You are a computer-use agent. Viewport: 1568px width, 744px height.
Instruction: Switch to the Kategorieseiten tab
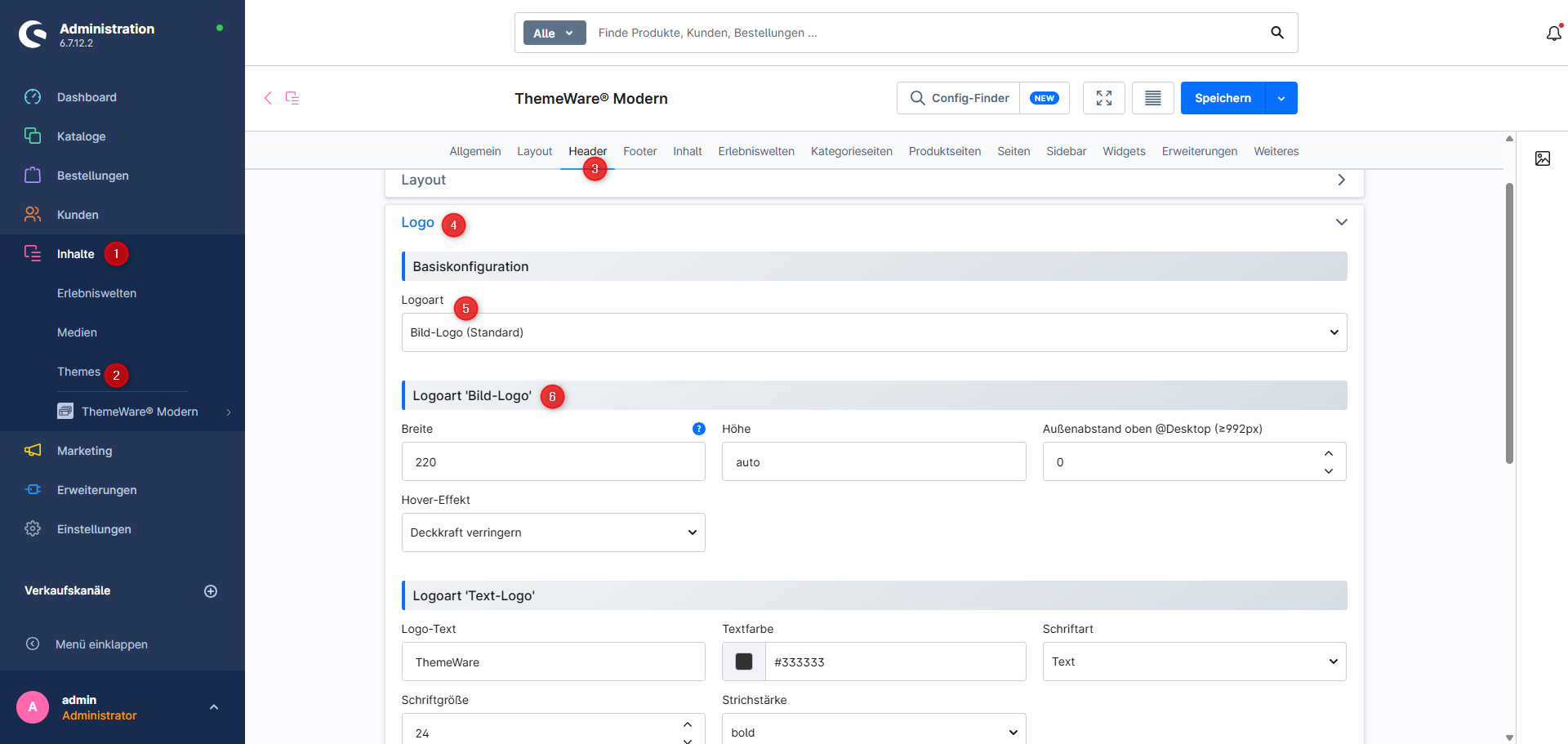click(852, 151)
